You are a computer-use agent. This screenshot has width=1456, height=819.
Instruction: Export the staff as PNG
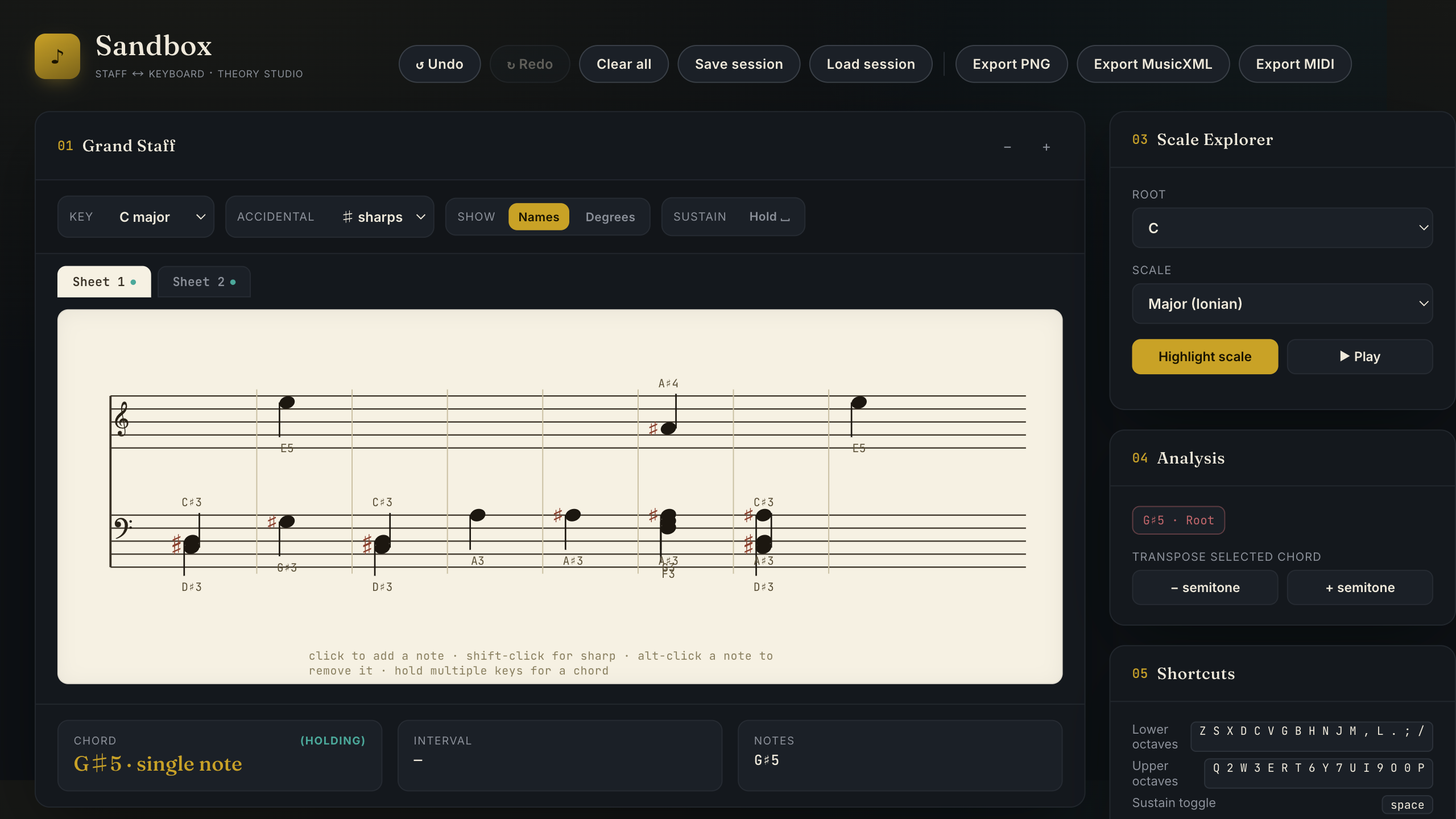[1011, 64]
